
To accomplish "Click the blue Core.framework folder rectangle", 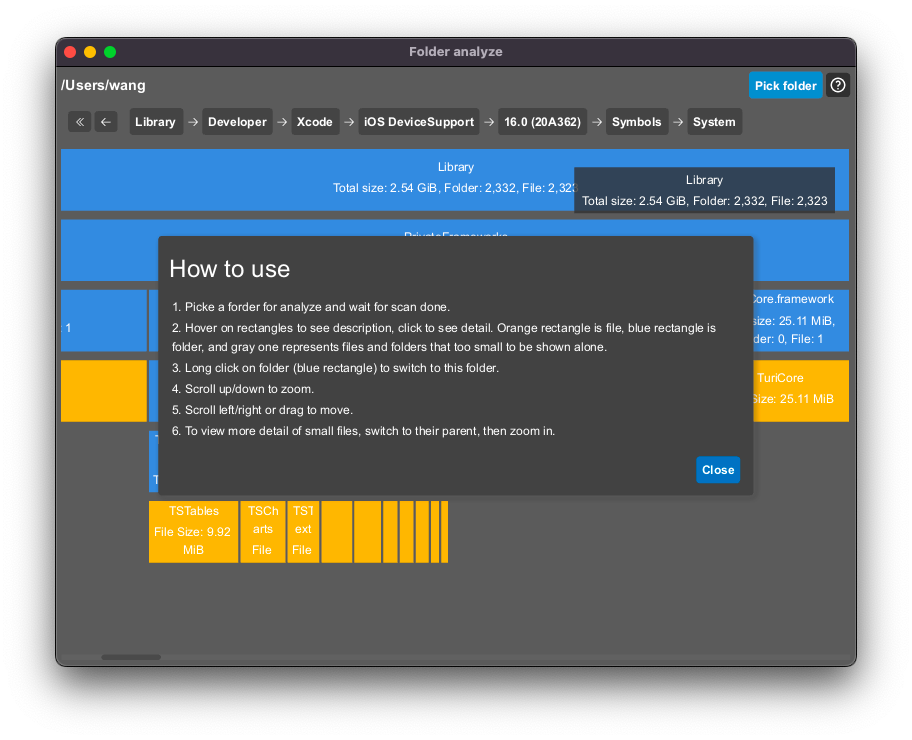I will (x=800, y=320).
